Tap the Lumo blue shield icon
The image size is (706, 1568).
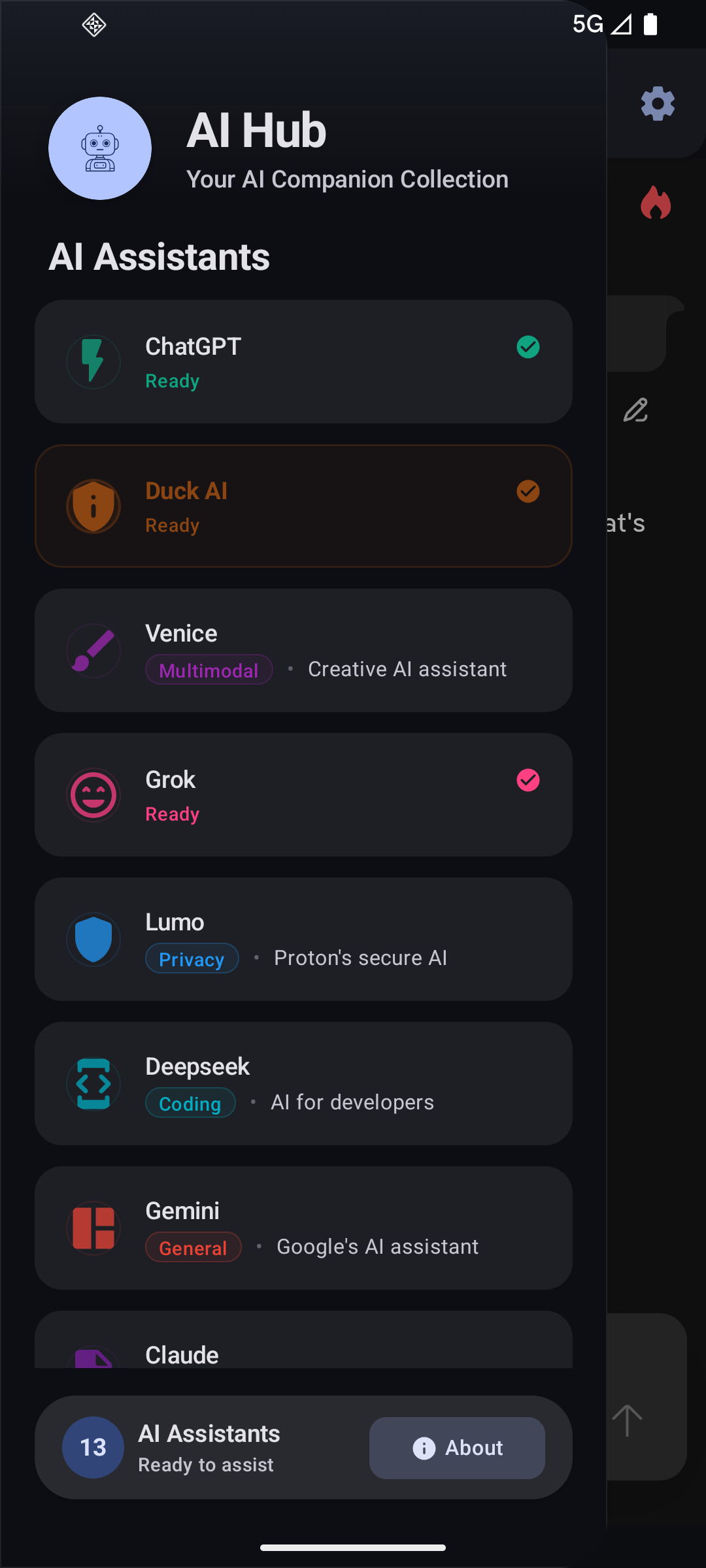[93, 939]
